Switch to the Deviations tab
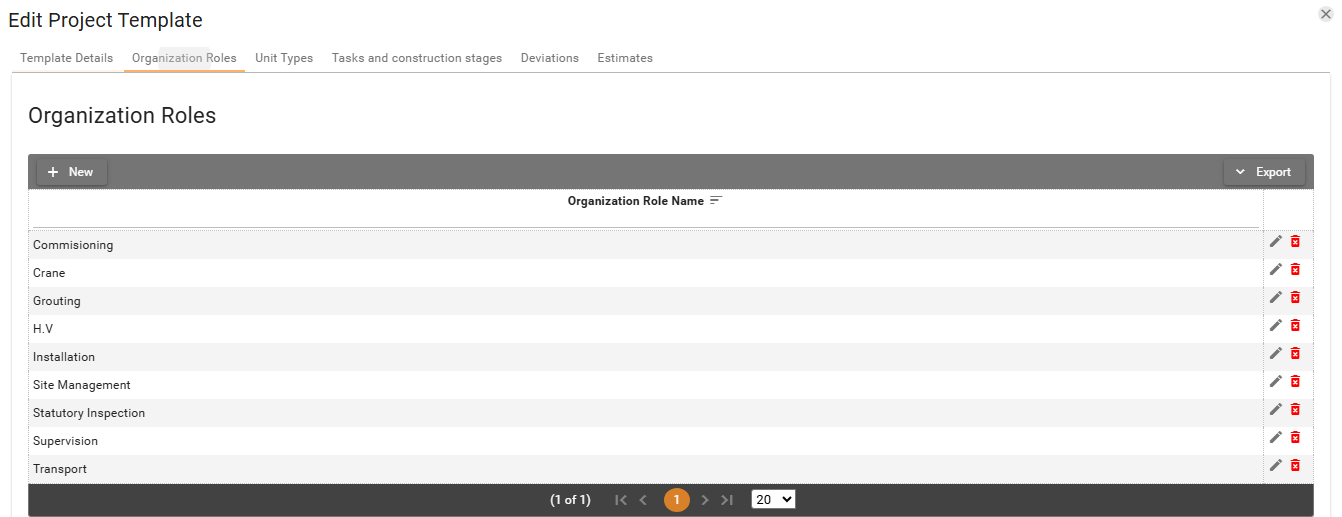This screenshot has width=1342, height=517. 550,58
